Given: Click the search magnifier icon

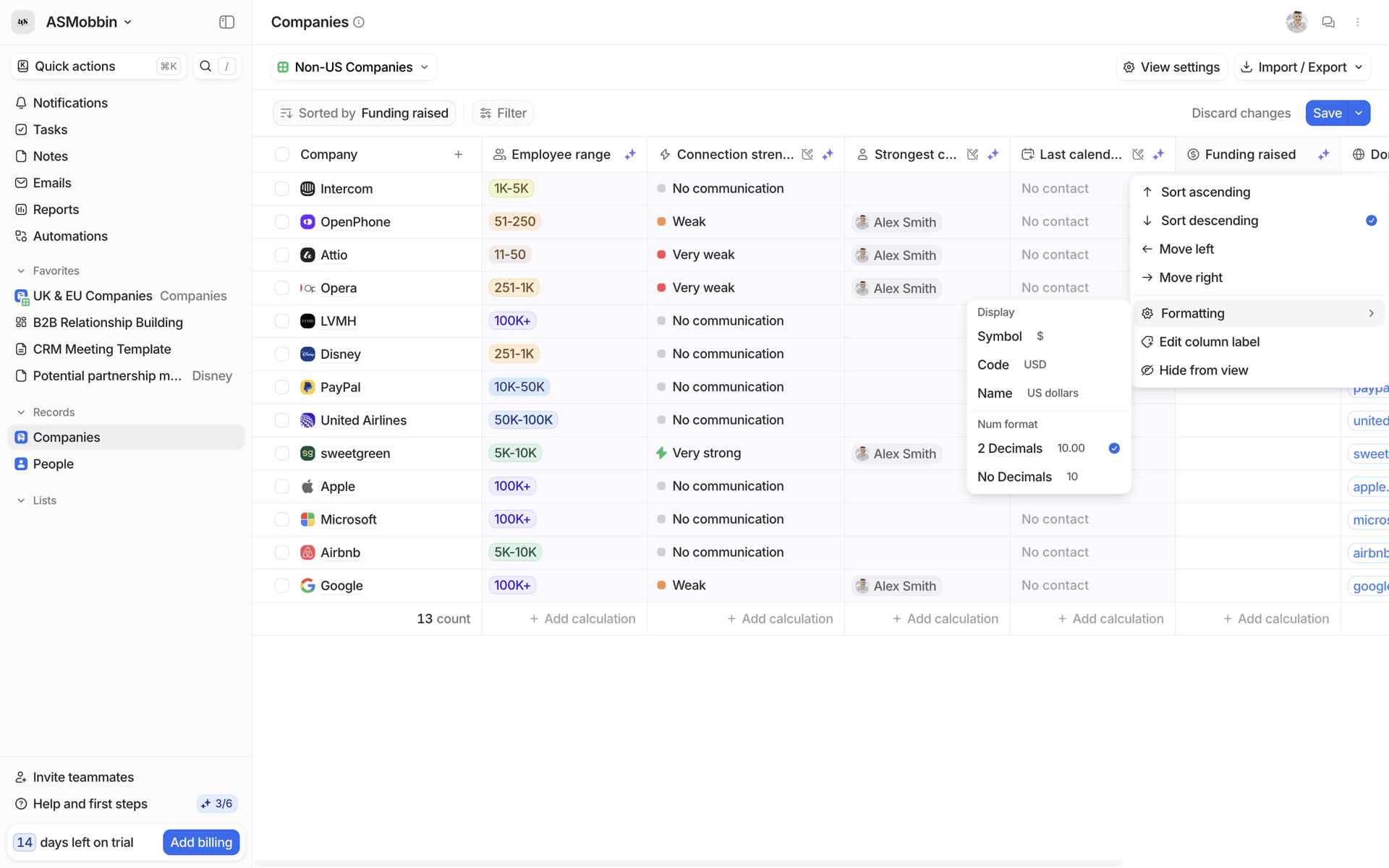Looking at the screenshot, I should click(205, 66).
